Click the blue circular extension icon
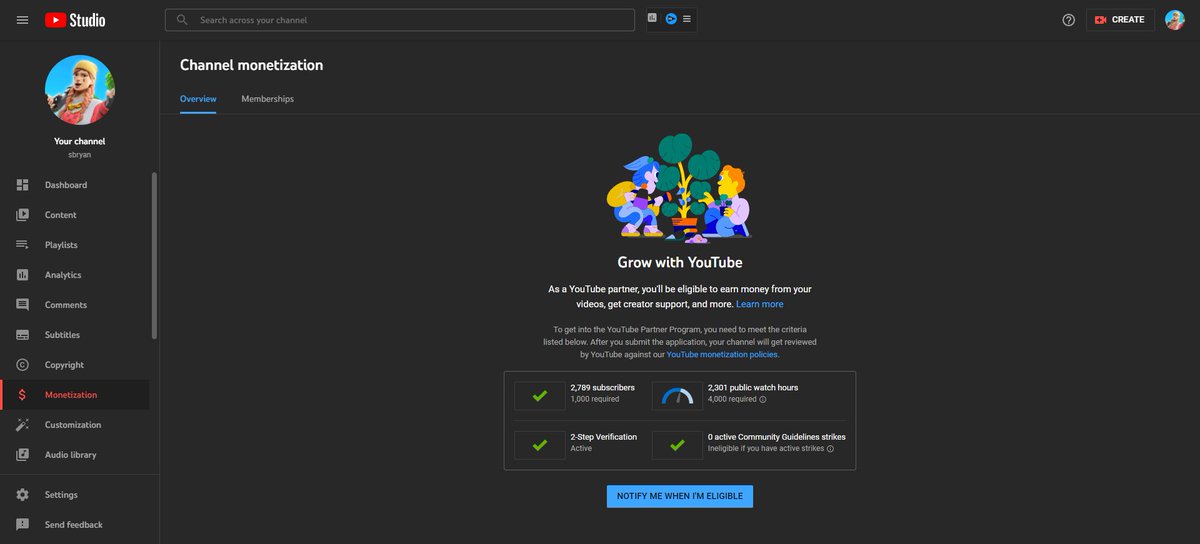Screen dimensions: 1200x544 [x=671, y=19]
